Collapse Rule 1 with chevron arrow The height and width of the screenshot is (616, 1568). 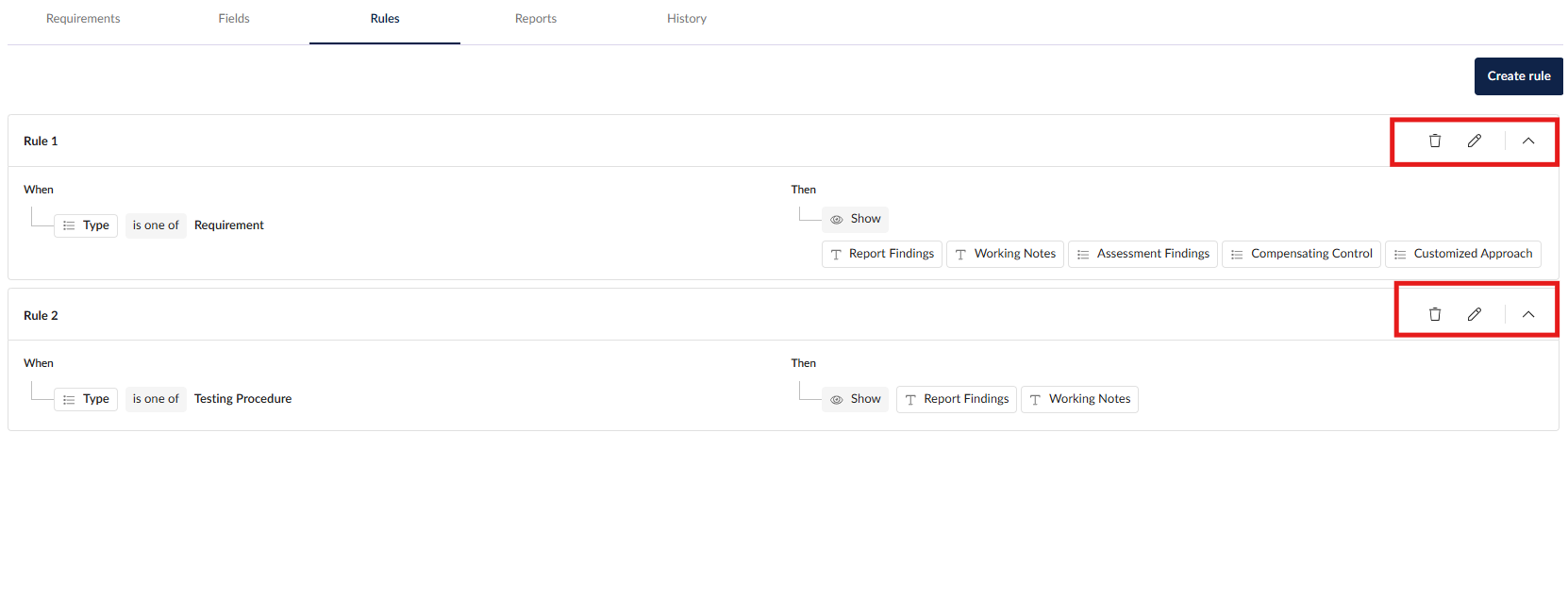1528,141
